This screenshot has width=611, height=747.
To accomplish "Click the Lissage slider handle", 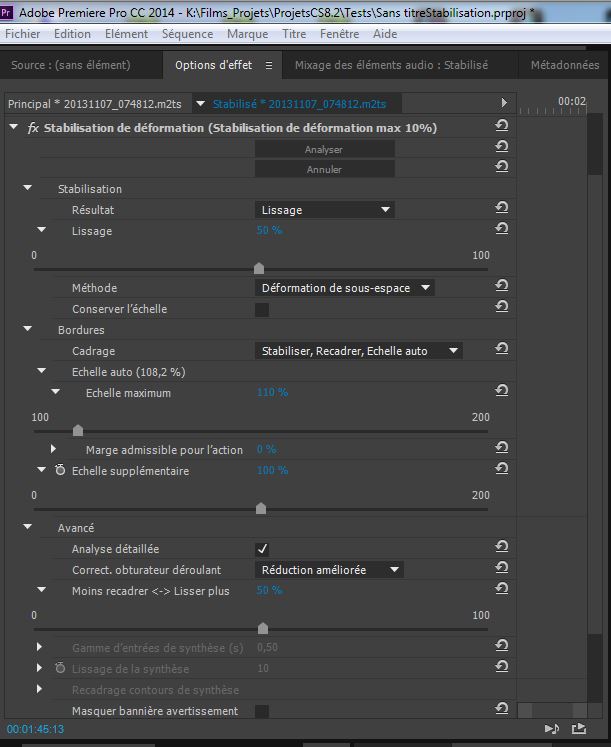I will (x=259, y=267).
